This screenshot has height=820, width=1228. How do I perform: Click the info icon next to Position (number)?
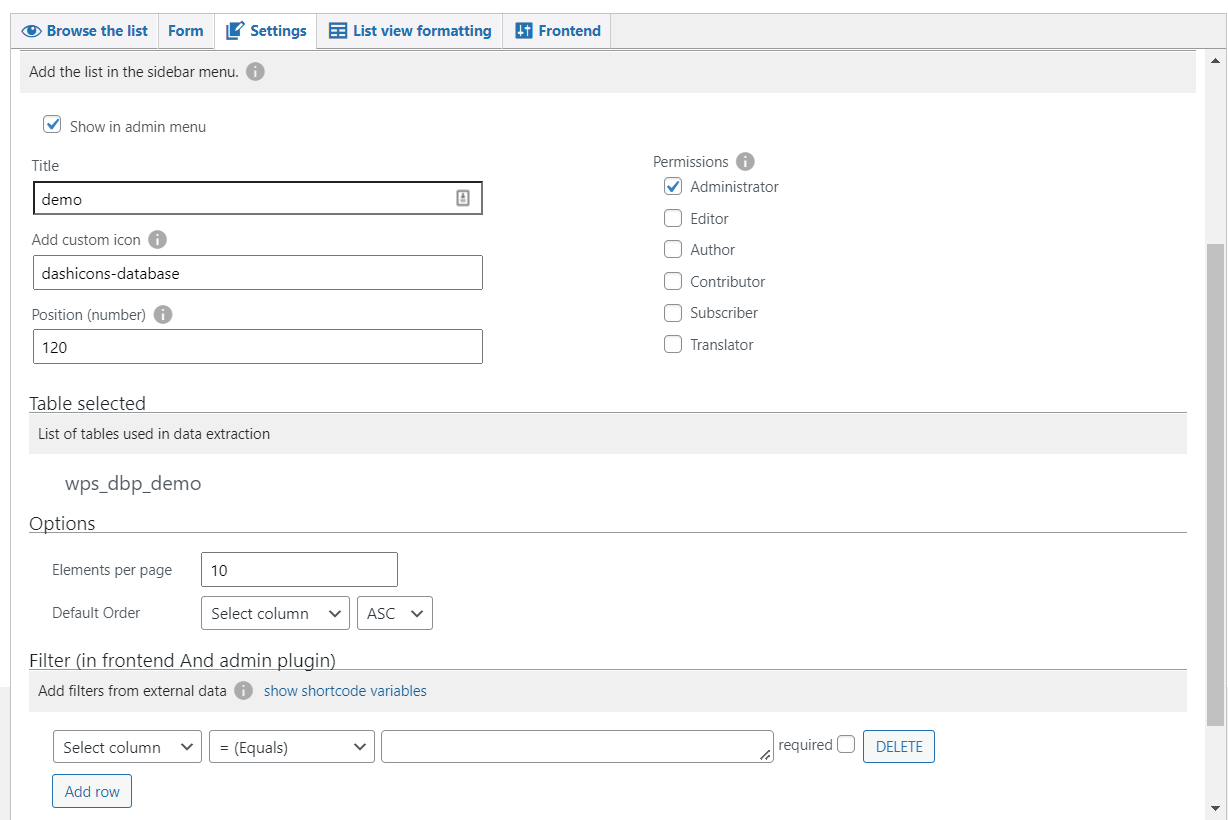163,314
